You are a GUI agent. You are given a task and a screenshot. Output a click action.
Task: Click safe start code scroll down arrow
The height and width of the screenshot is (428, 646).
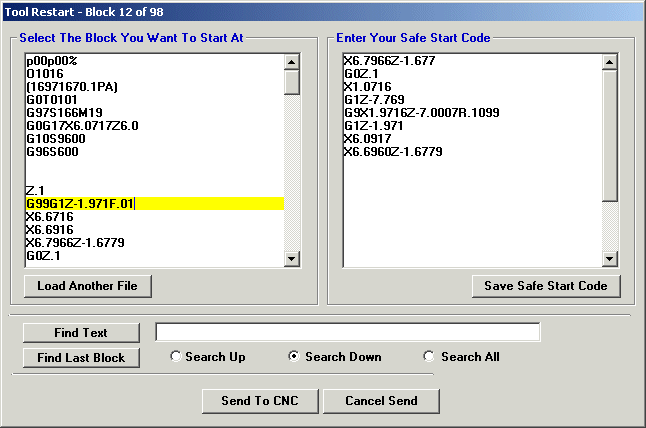point(609,259)
